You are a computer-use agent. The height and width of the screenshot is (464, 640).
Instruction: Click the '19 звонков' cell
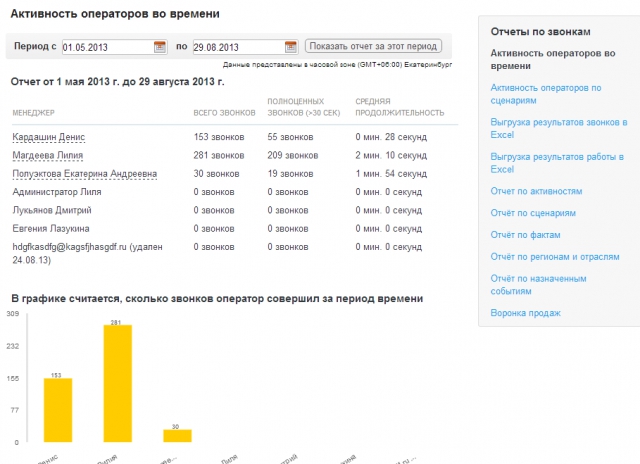click(x=290, y=174)
